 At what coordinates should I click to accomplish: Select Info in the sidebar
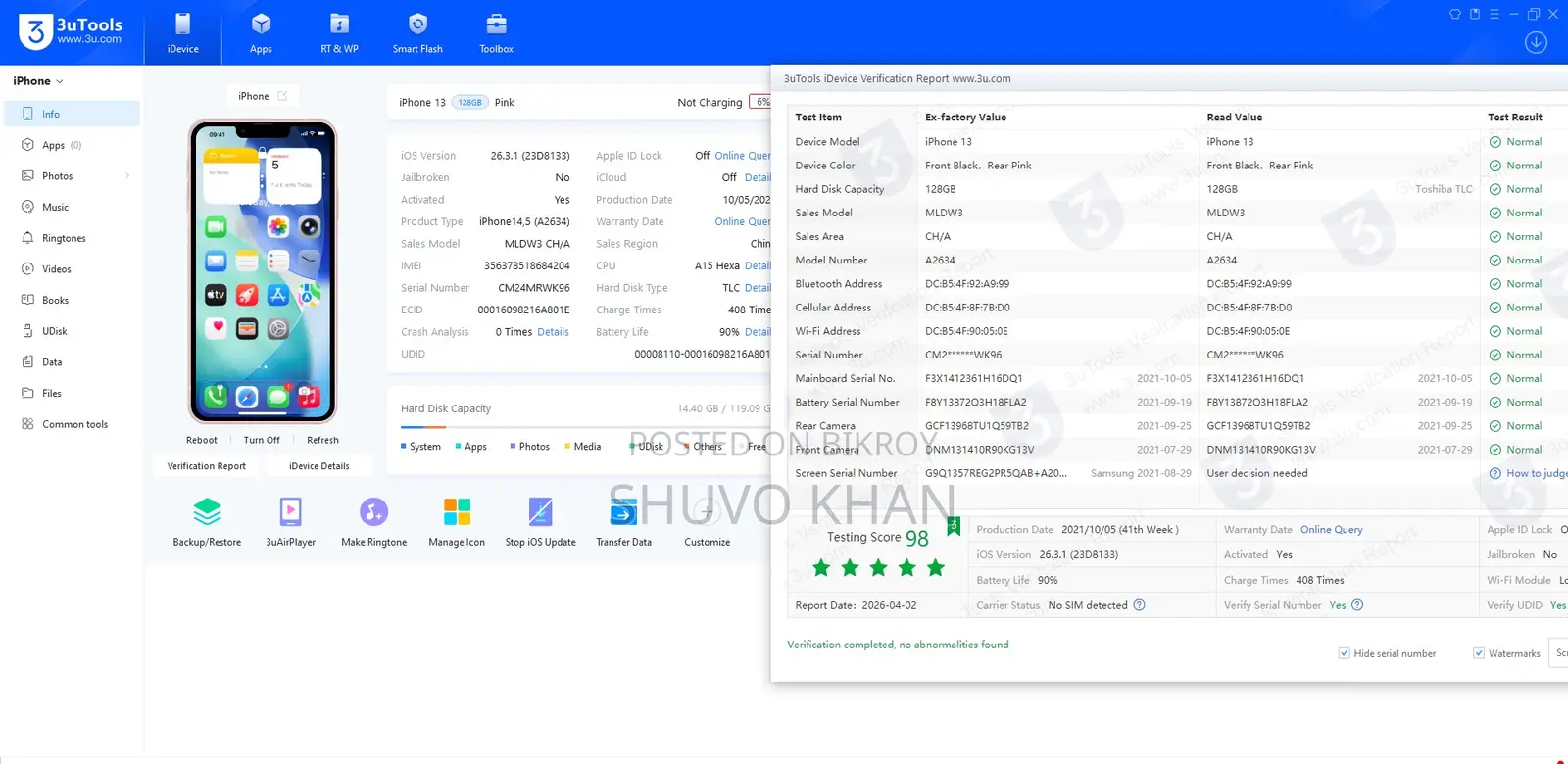[72, 114]
